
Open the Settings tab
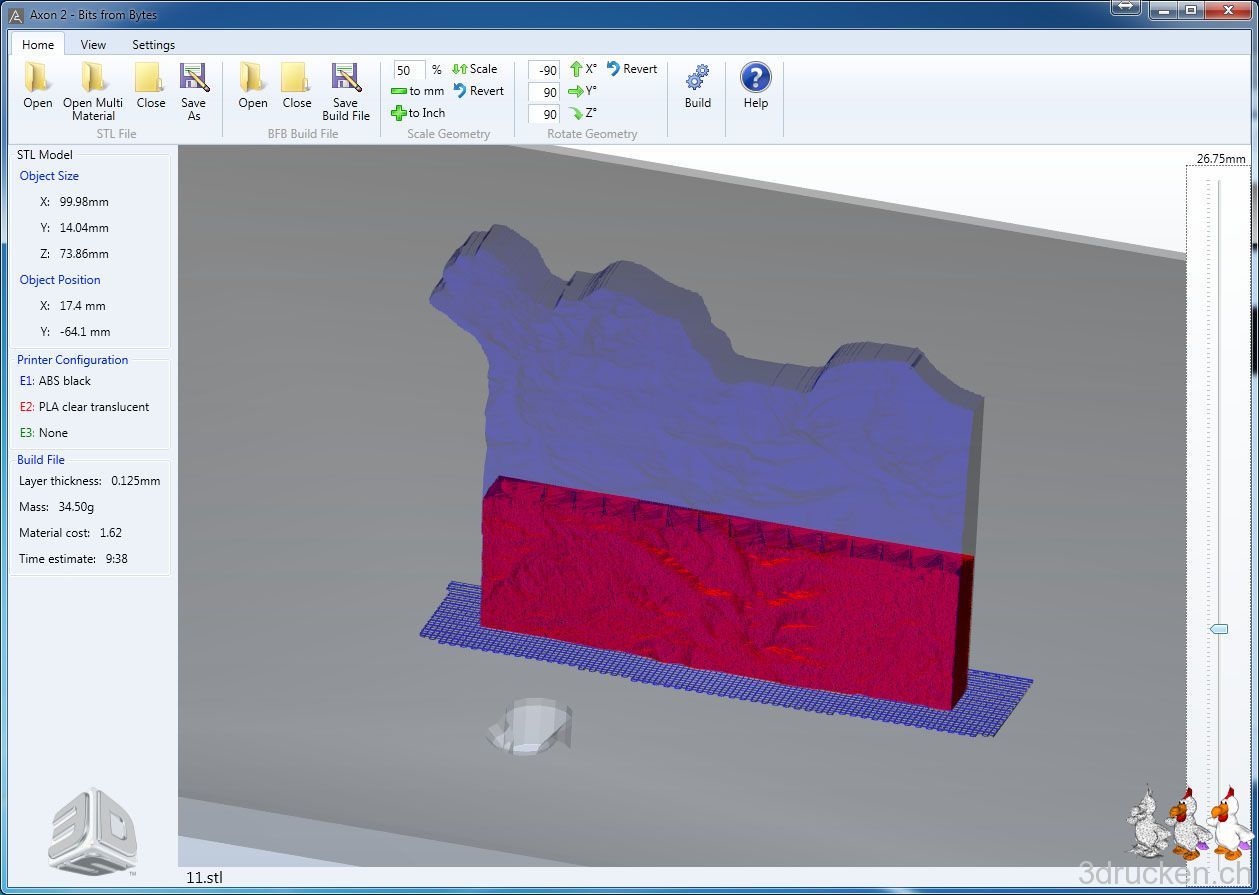pyautogui.click(x=153, y=44)
